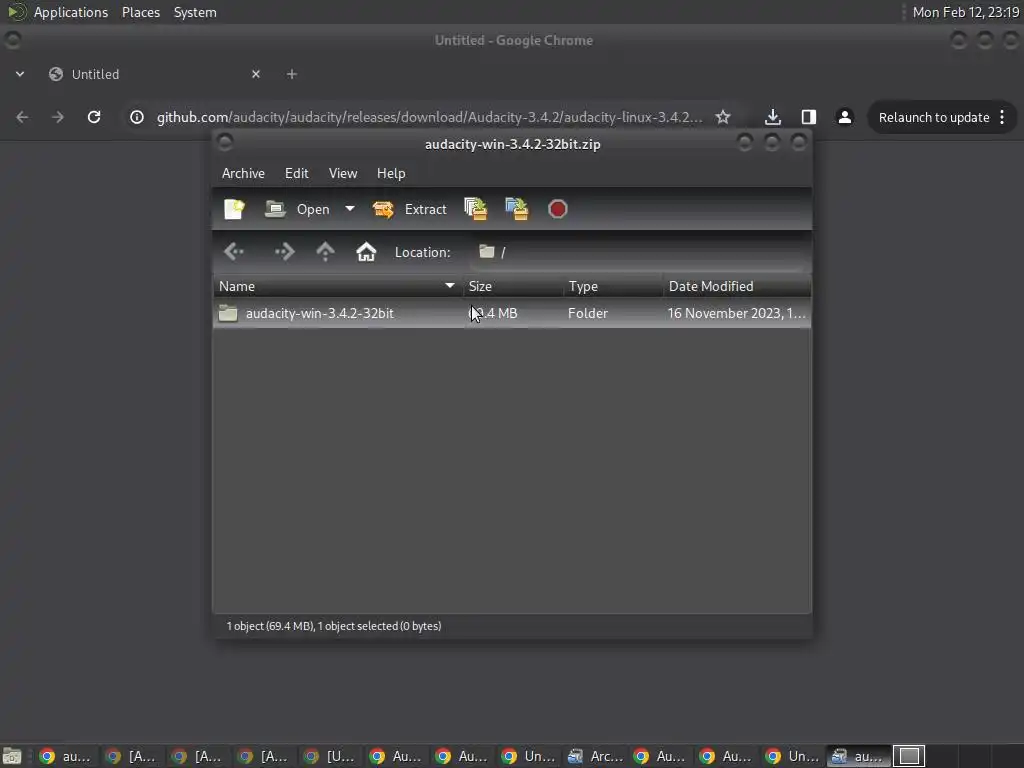
Task: Open the Help menu in archive manager
Action: tap(391, 173)
